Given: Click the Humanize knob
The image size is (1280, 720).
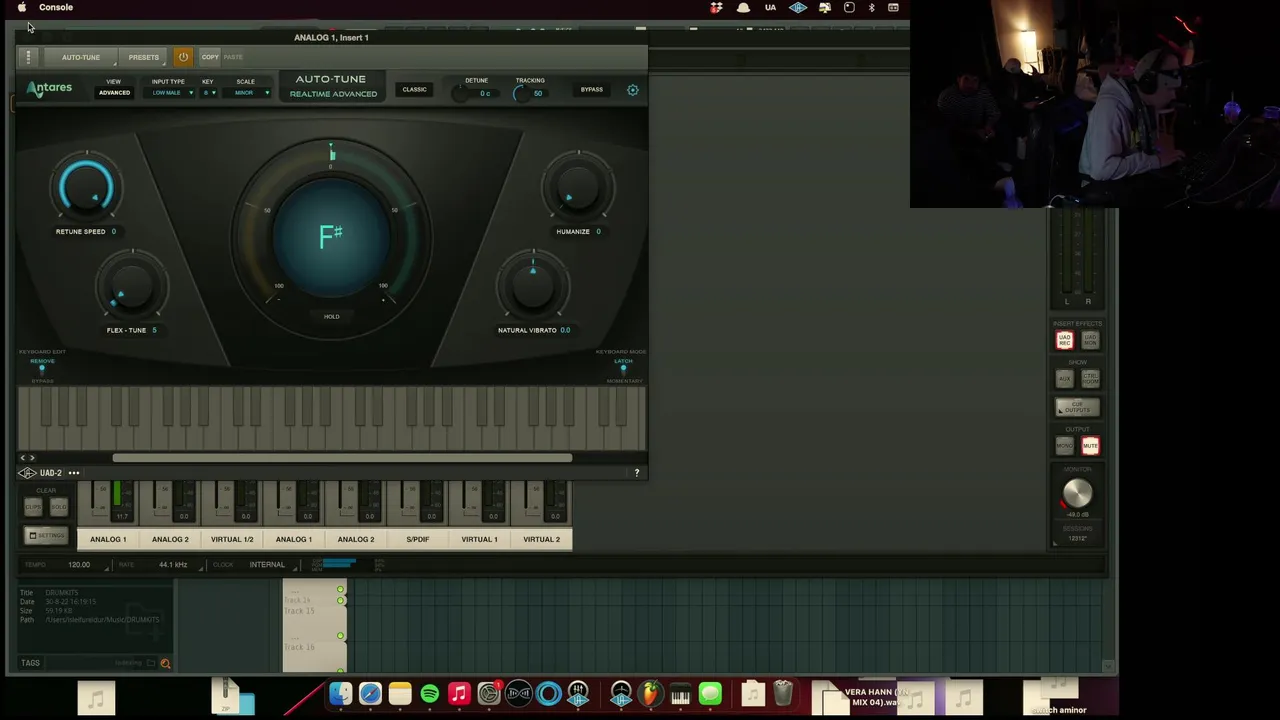Looking at the screenshot, I should tap(578, 187).
